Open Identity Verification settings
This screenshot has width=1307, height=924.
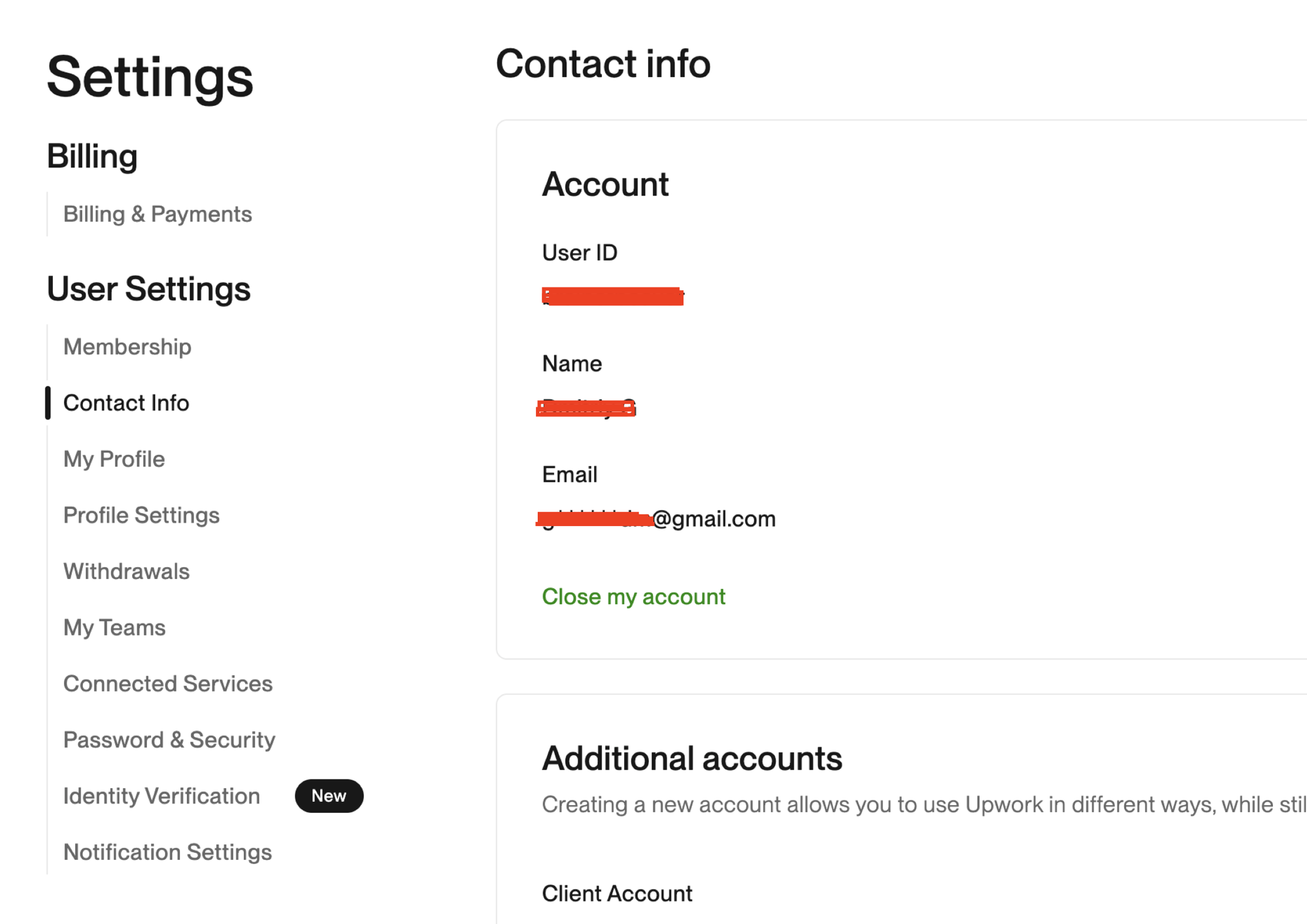tap(161, 797)
